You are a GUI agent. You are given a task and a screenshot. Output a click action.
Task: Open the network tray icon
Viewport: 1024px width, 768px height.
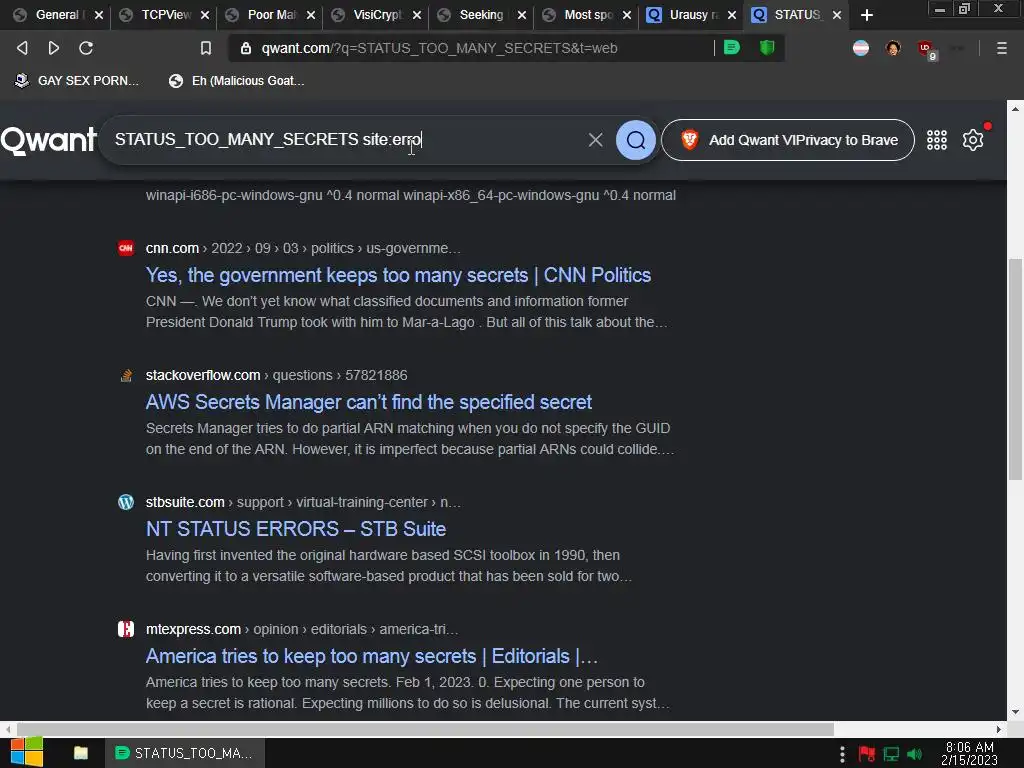pos(891,754)
